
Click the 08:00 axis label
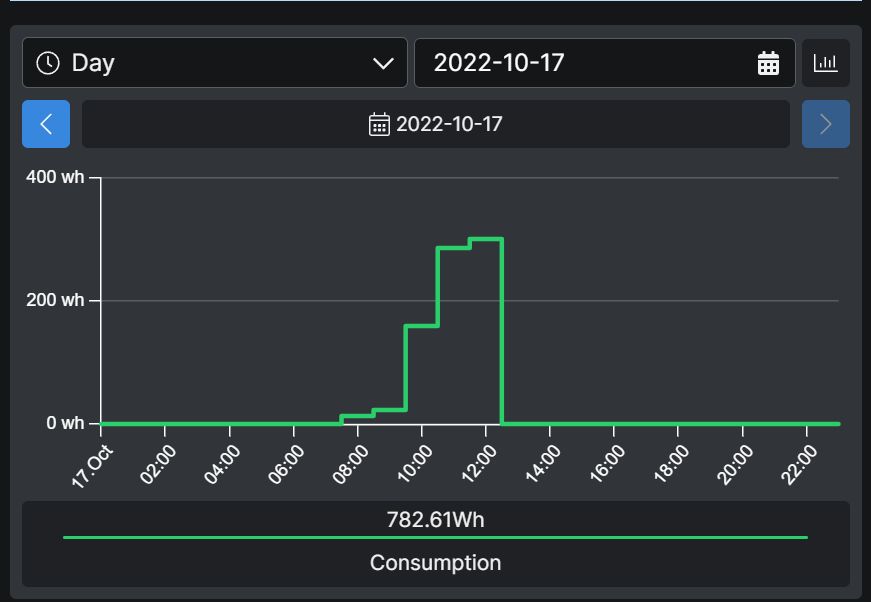point(351,464)
